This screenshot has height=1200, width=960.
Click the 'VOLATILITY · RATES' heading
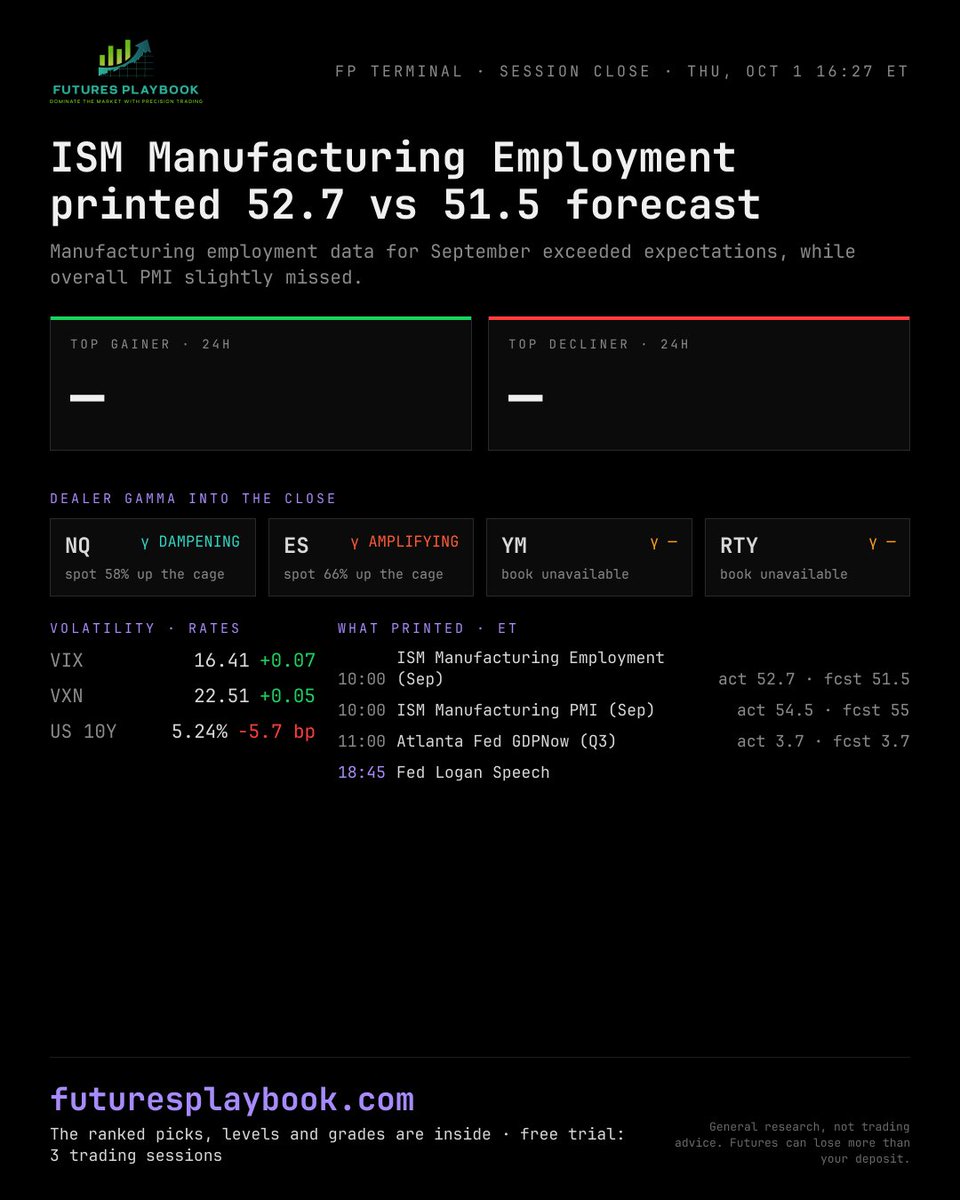tap(145, 628)
